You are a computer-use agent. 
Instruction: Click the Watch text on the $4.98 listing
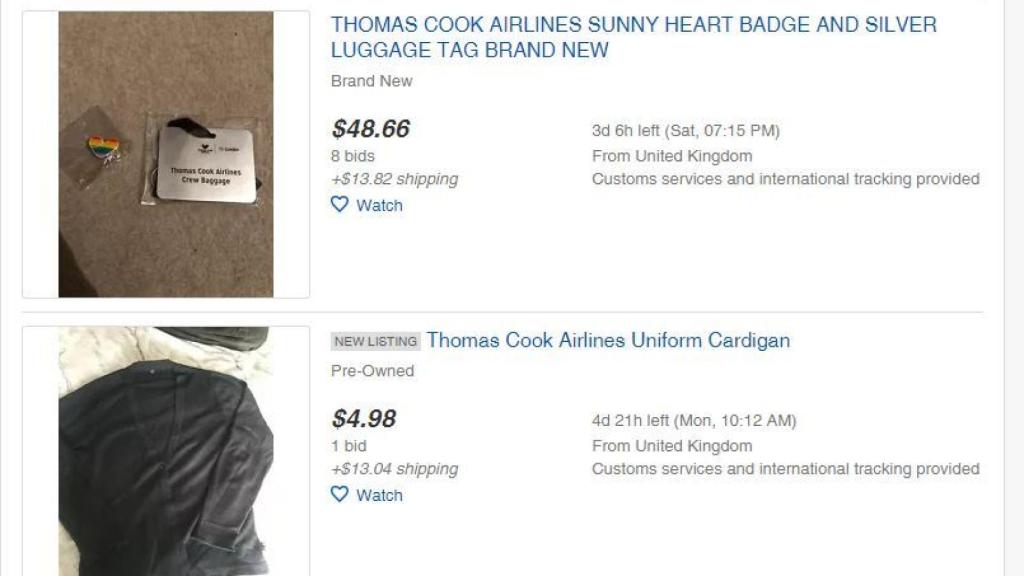379,495
